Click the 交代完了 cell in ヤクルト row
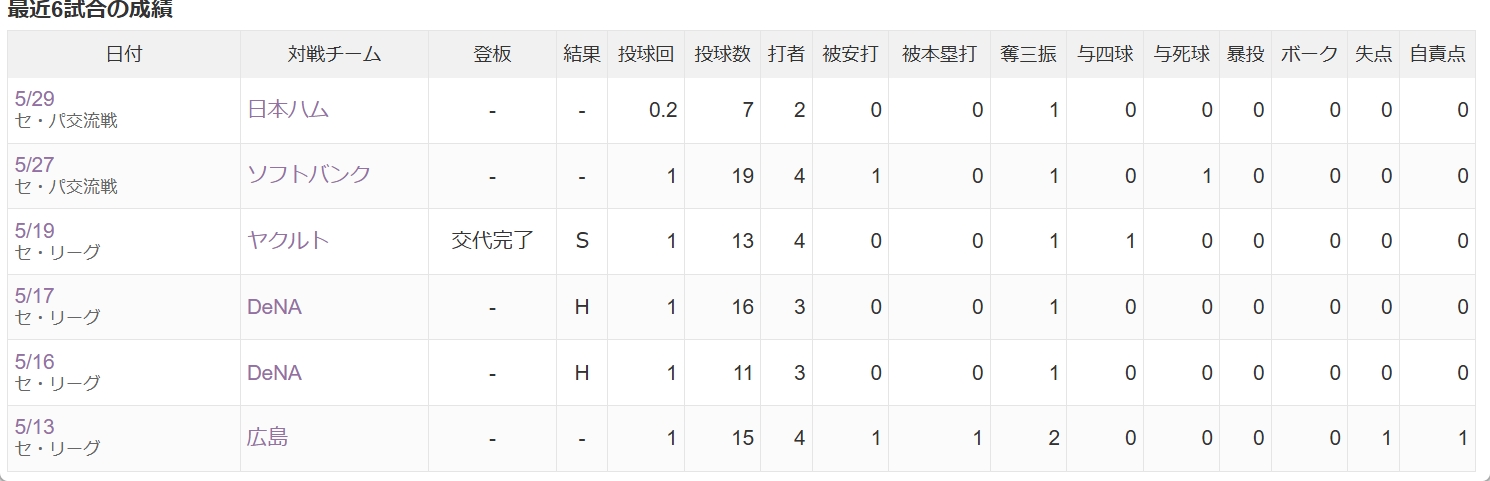 pos(493,241)
